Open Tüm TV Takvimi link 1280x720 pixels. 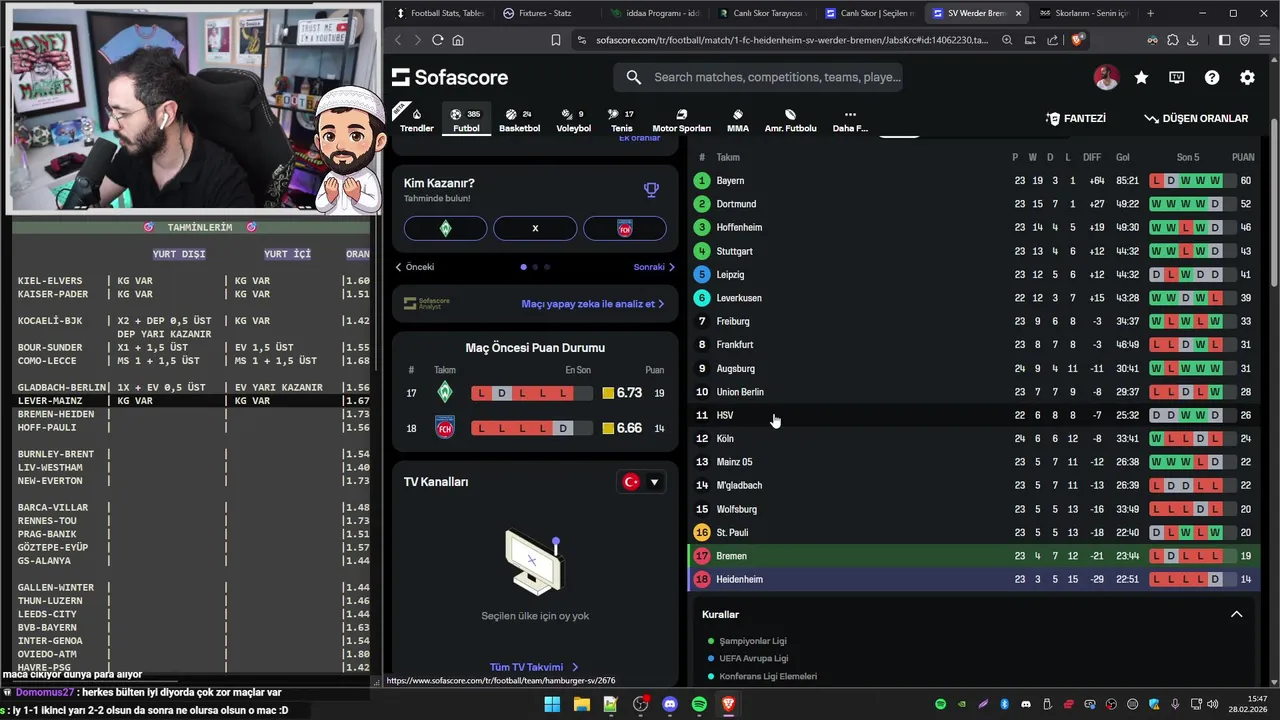click(534, 667)
